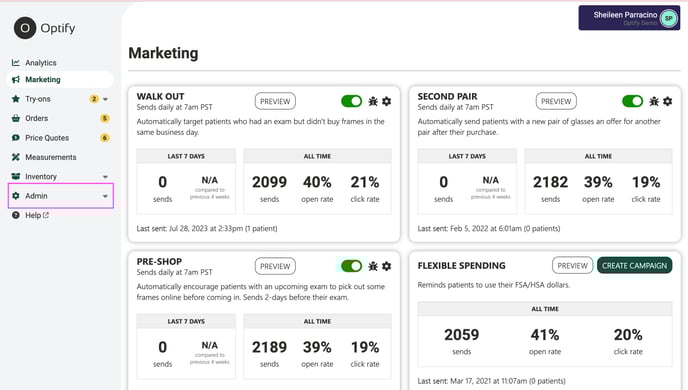Turn off the Second Pair campaign toggle
This screenshot has height=390, width=688.
(x=632, y=101)
